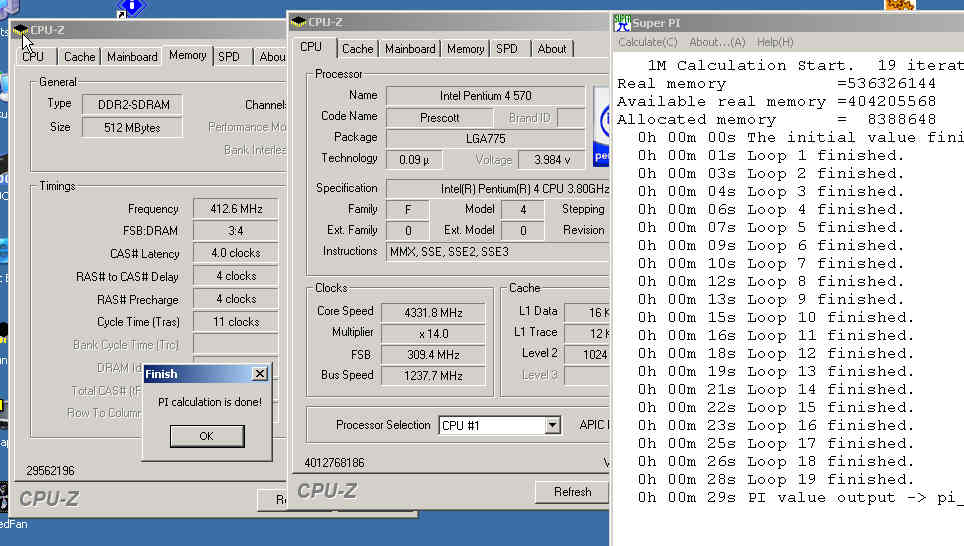Image resolution: width=964 pixels, height=546 pixels.
Task: Open the About tab in left CPU-Z window
Action: click(271, 57)
